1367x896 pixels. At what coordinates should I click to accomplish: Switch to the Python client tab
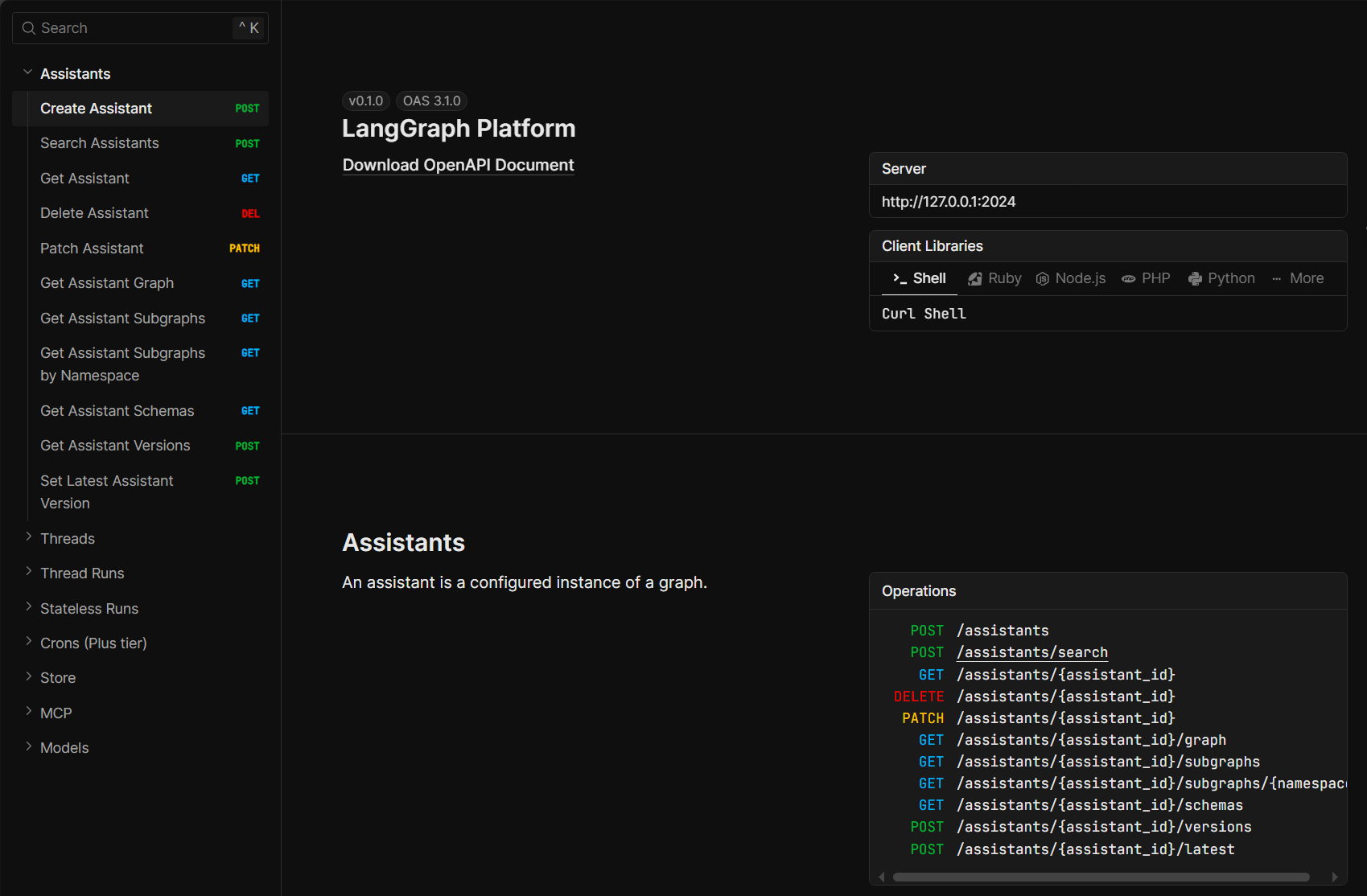(x=1221, y=278)
